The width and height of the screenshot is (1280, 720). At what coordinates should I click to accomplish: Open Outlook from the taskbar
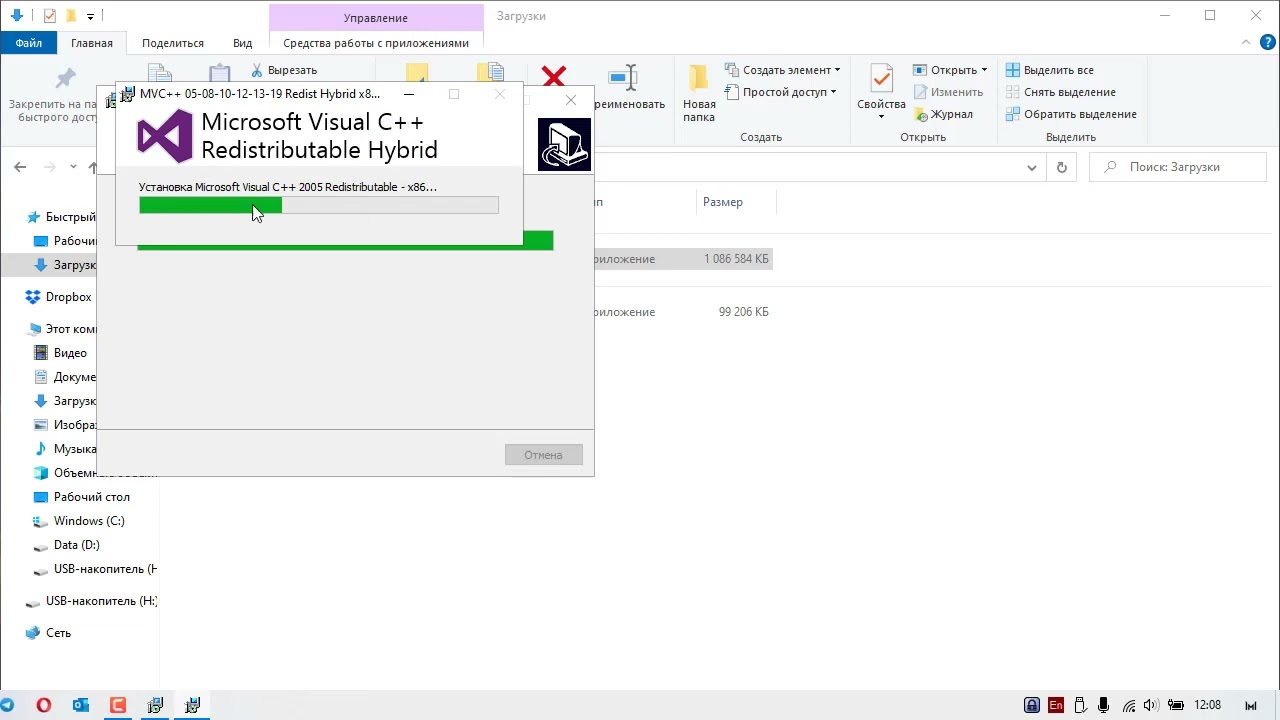click(x=81, y=705)
